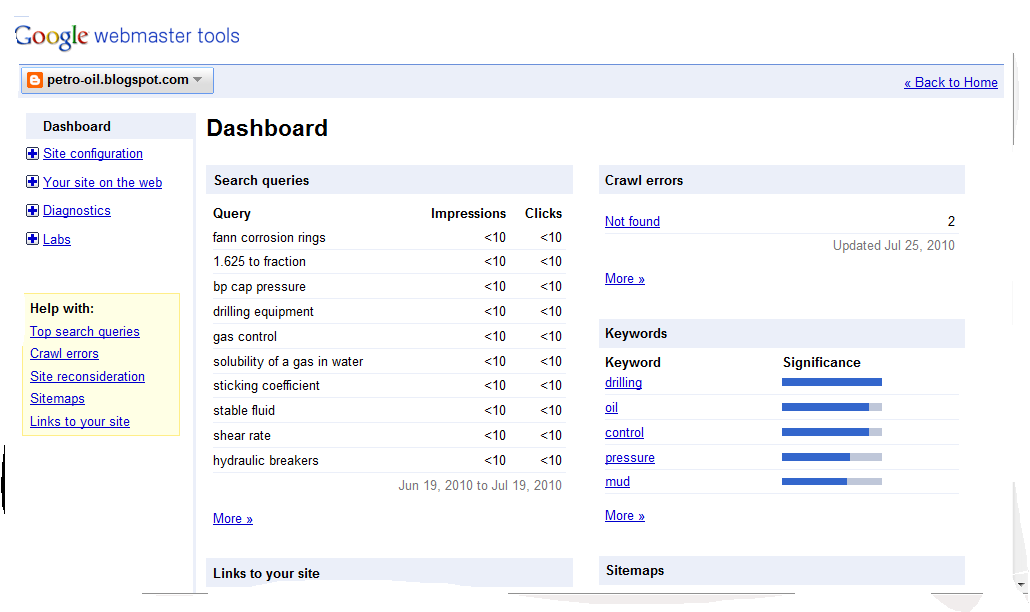Click the Links to your site section header

(x=389, y=573)
